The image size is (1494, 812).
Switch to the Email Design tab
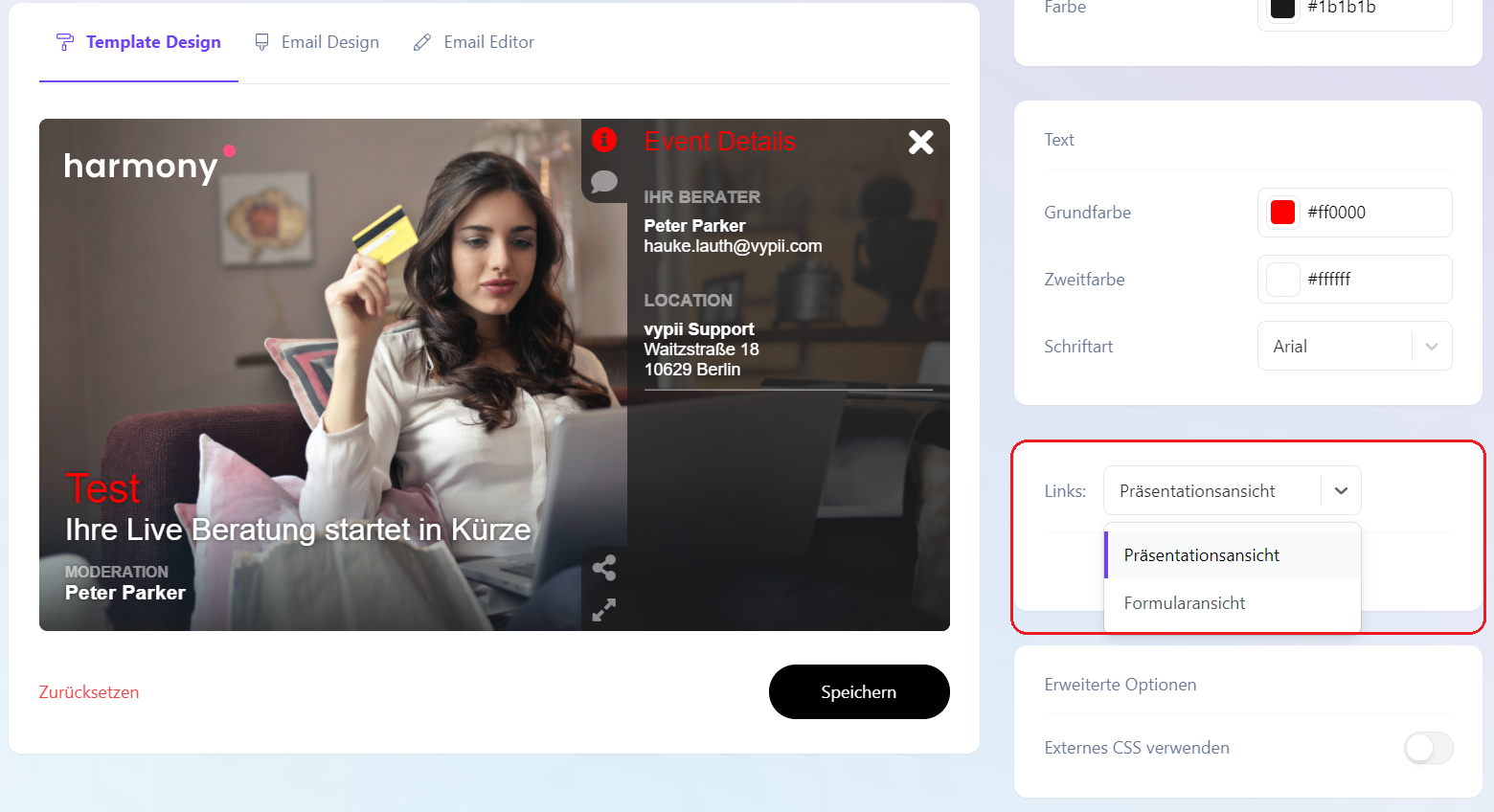coord(317,42)
